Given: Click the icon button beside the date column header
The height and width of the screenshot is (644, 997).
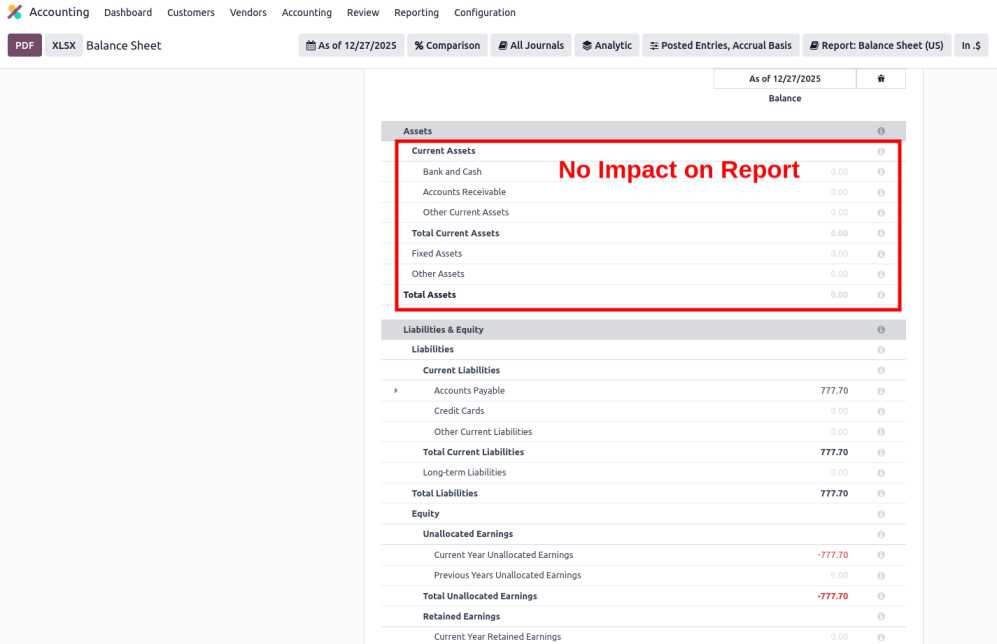Looking at the screenshot, I should pos(881,79).
